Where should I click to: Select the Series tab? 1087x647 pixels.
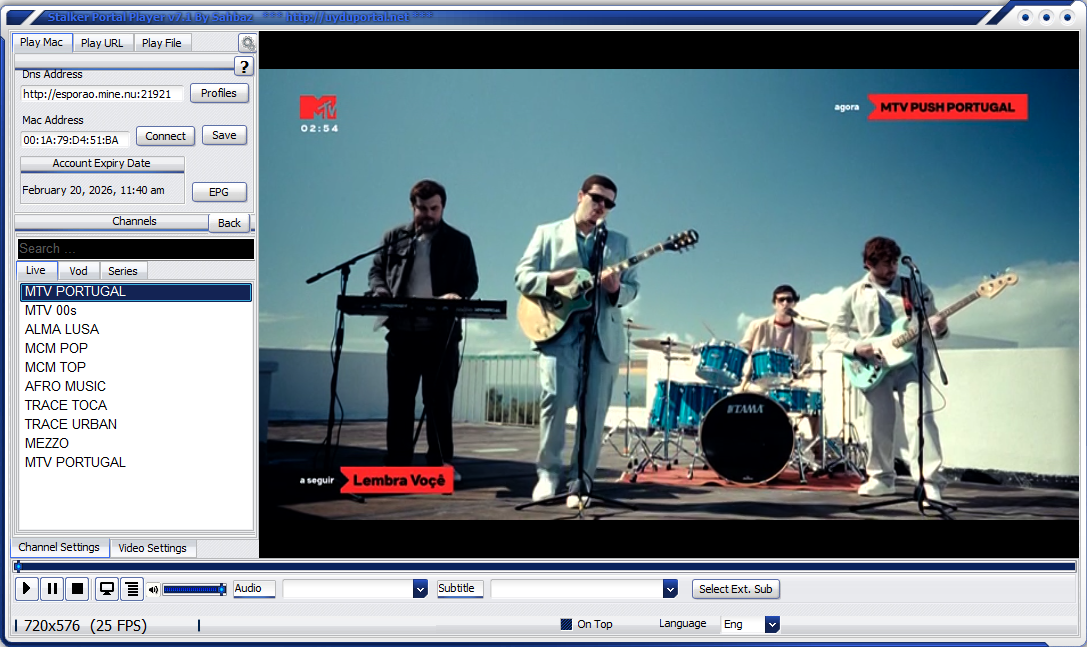[123, 271]
